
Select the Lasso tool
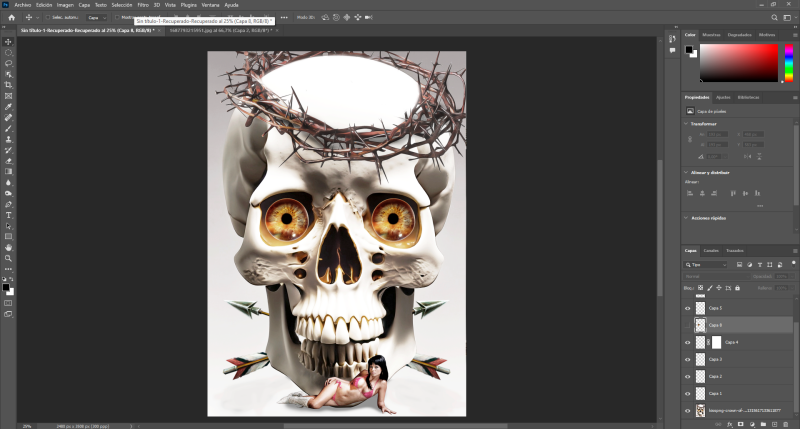pyautogui.click(x=8, y=62)
